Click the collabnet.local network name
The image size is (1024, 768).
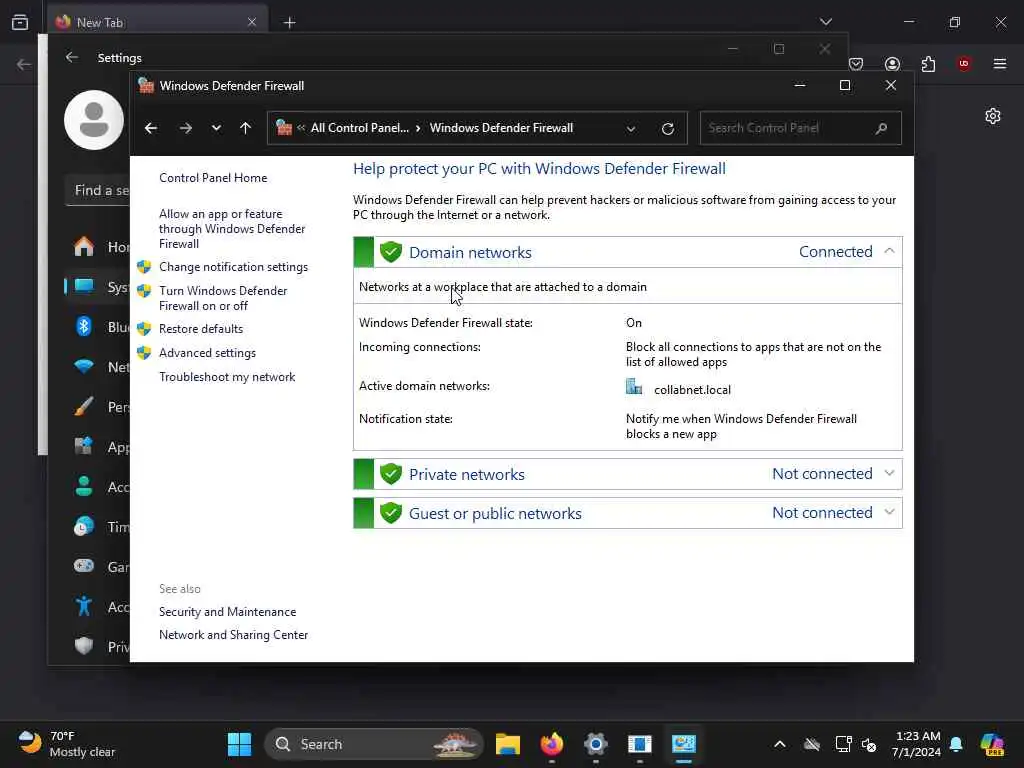692,390
